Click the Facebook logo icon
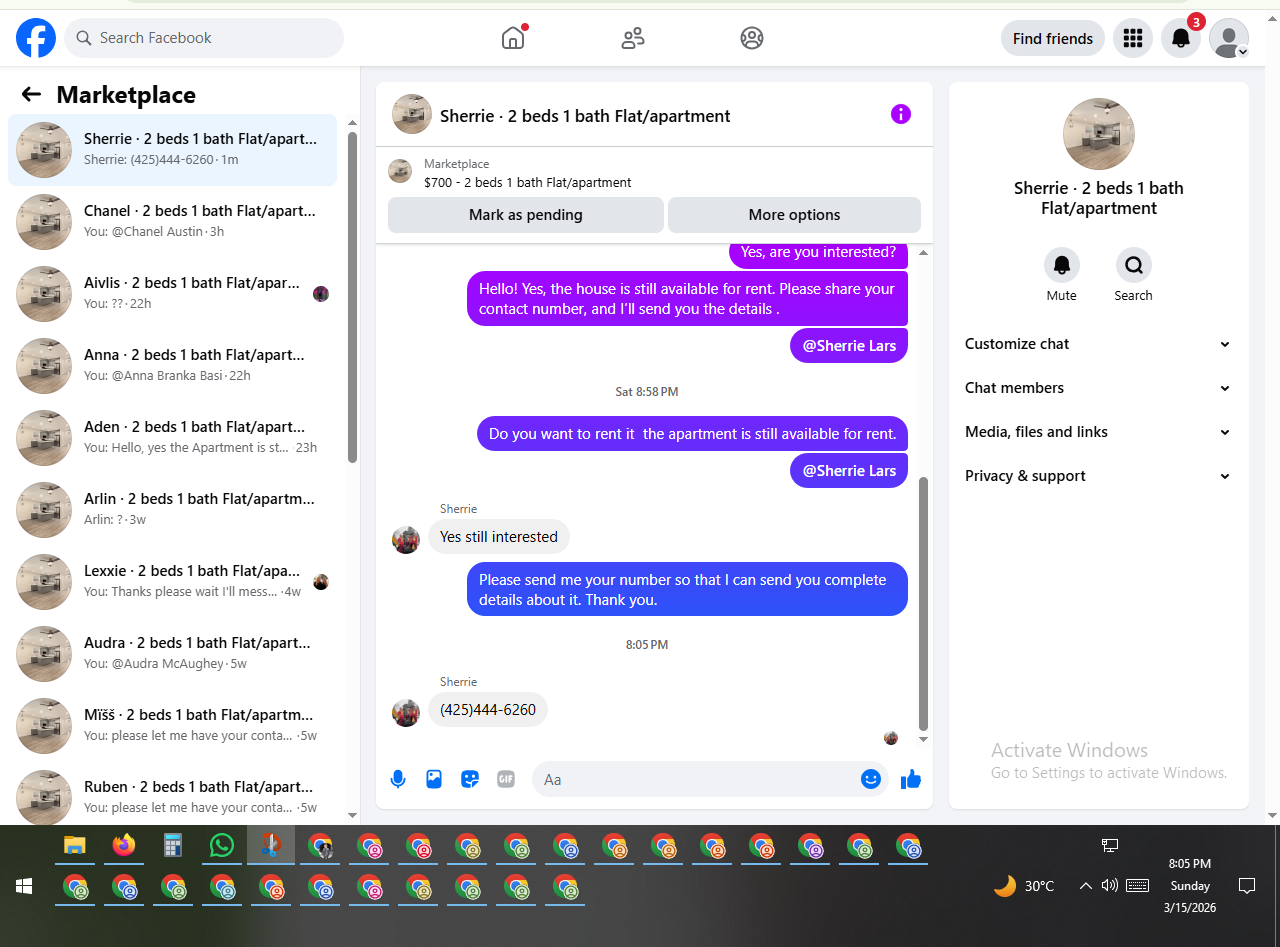Image resolution: width=1280 pixels, height=947 pixels. tap(36, 38)
